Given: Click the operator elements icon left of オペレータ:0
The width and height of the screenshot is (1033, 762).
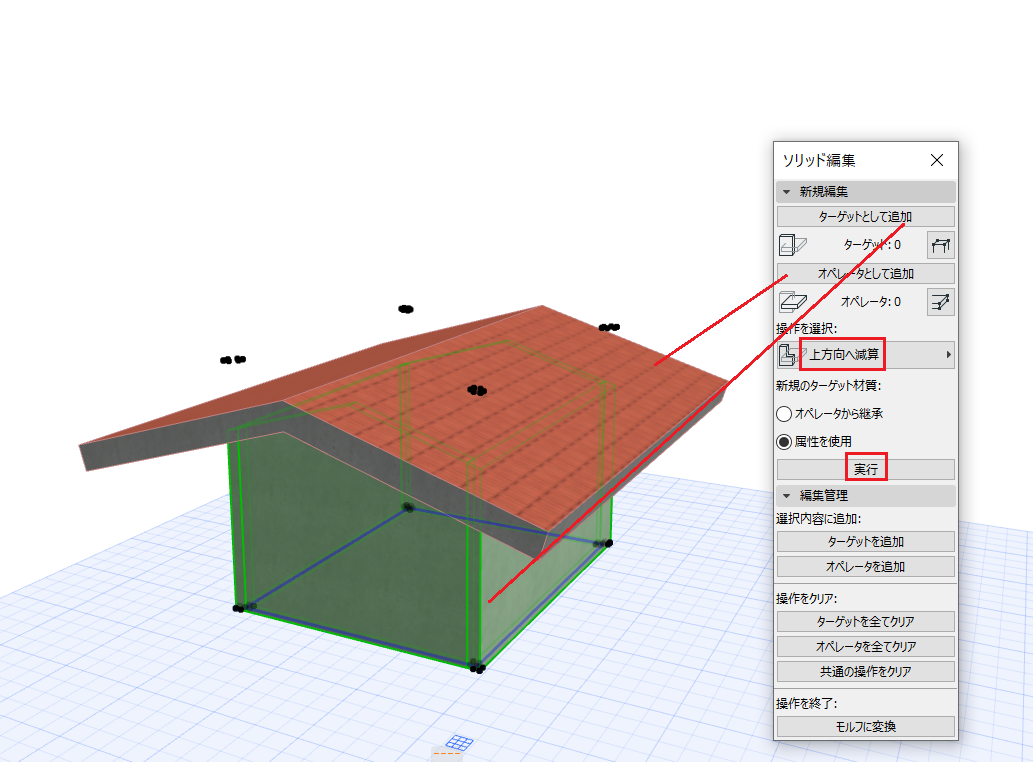Looking at the screenshot, I should click(x=793, y=302).
